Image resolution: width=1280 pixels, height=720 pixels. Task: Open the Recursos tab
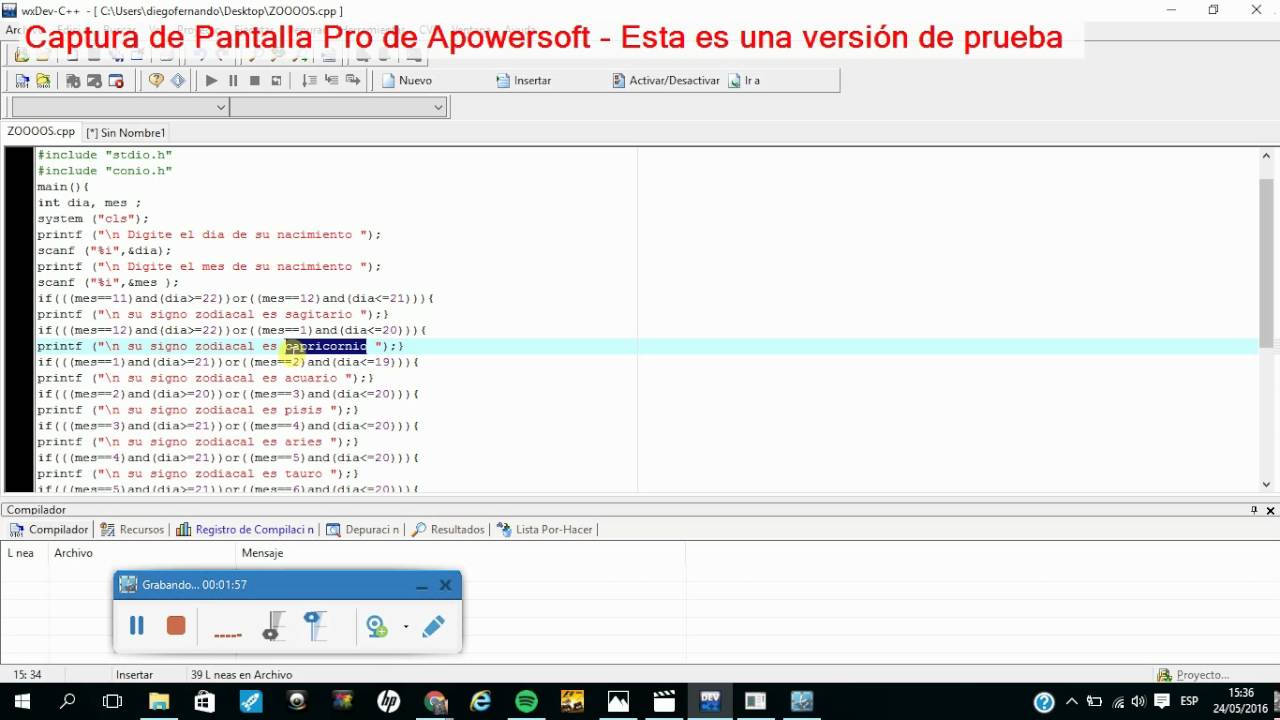tap(133, 530)
